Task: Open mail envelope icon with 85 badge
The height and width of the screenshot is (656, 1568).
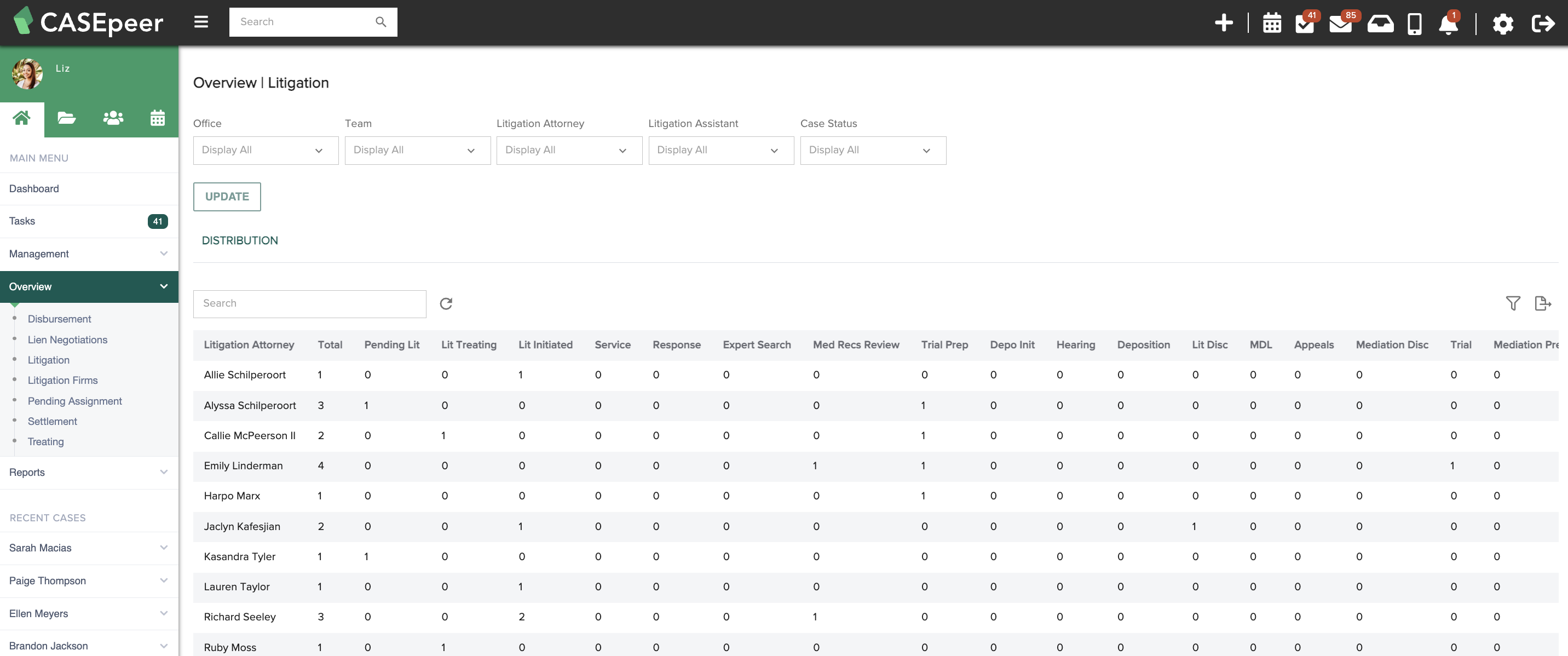Action: click(1340, 24)
